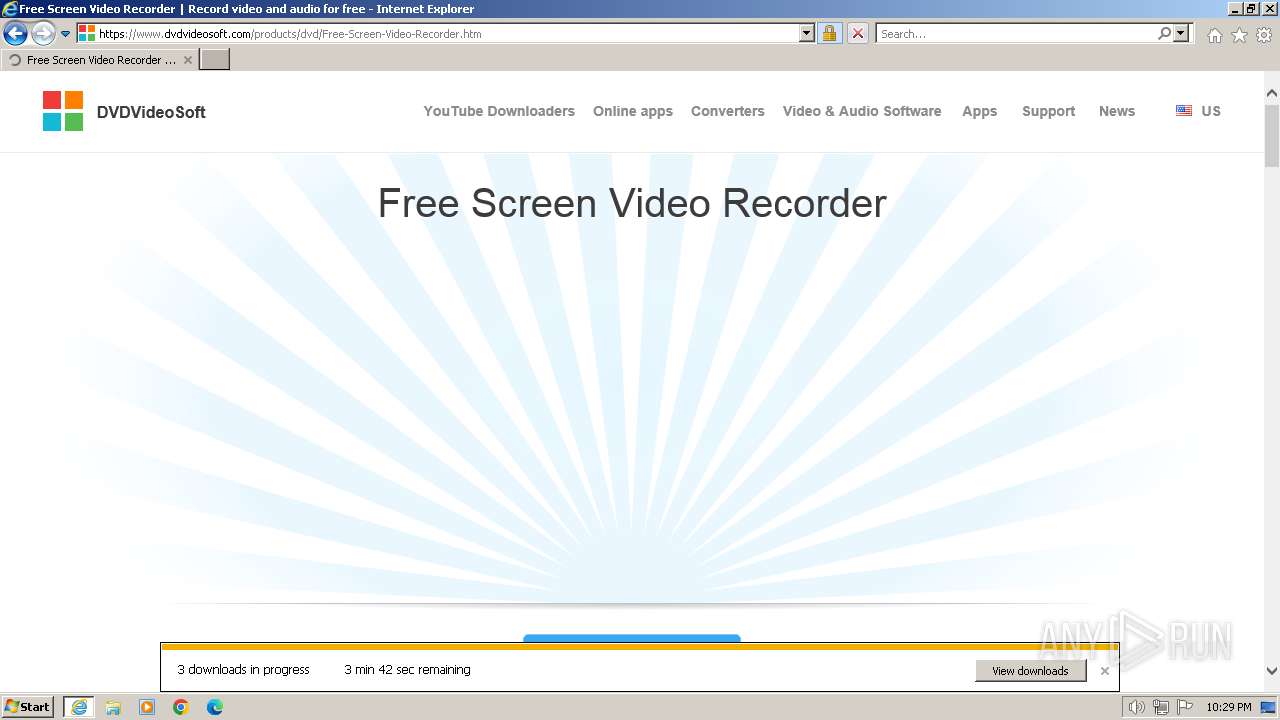Open Support menu item
The height and width of the screenshot is (720, 1280).
(1049, 111)
